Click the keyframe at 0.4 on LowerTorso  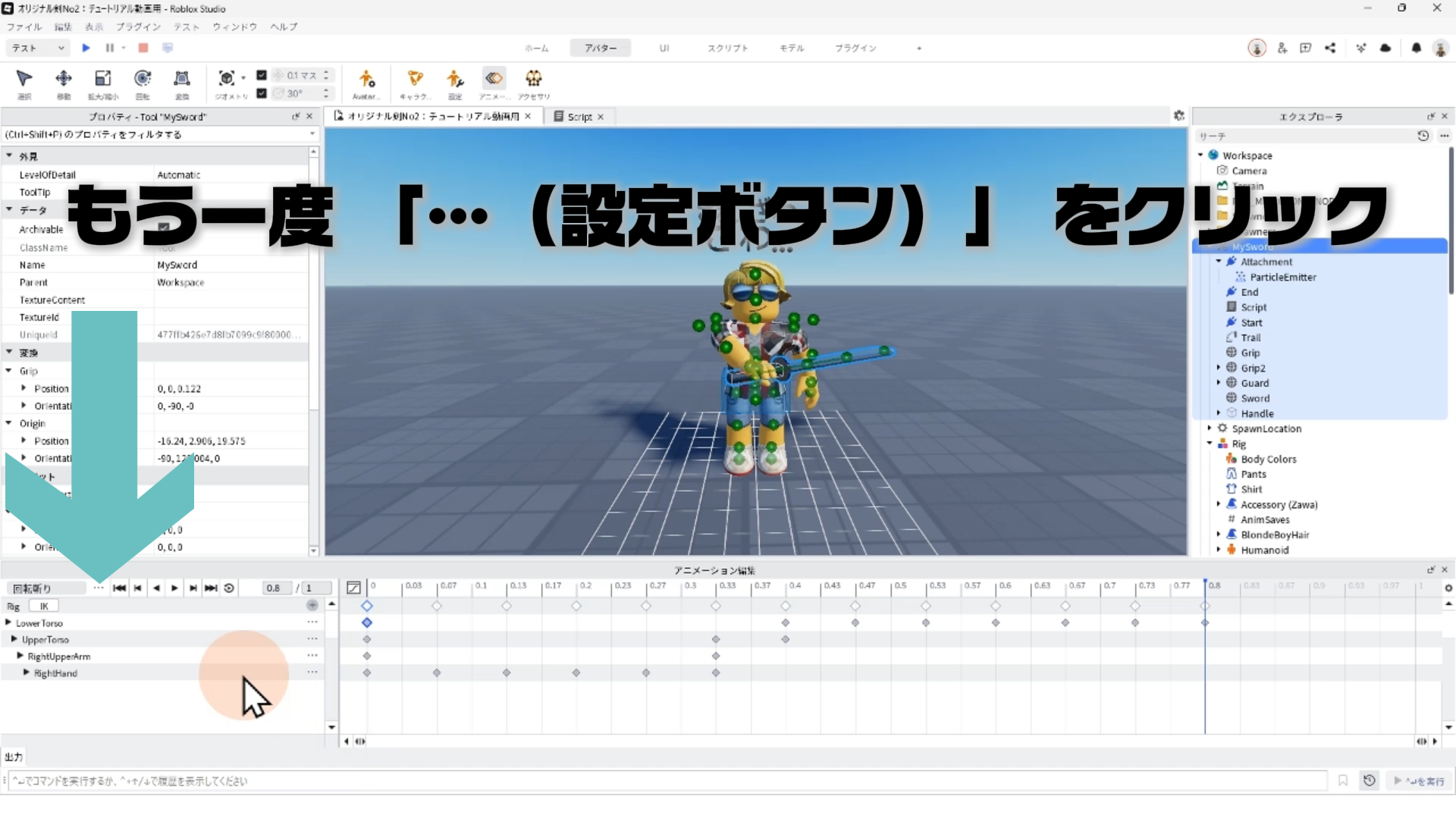coord(786,623)
